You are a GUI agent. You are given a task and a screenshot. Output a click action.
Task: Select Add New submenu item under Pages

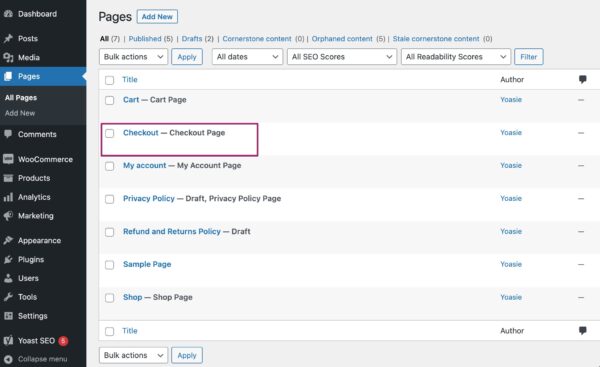click(x=20, y=113)
